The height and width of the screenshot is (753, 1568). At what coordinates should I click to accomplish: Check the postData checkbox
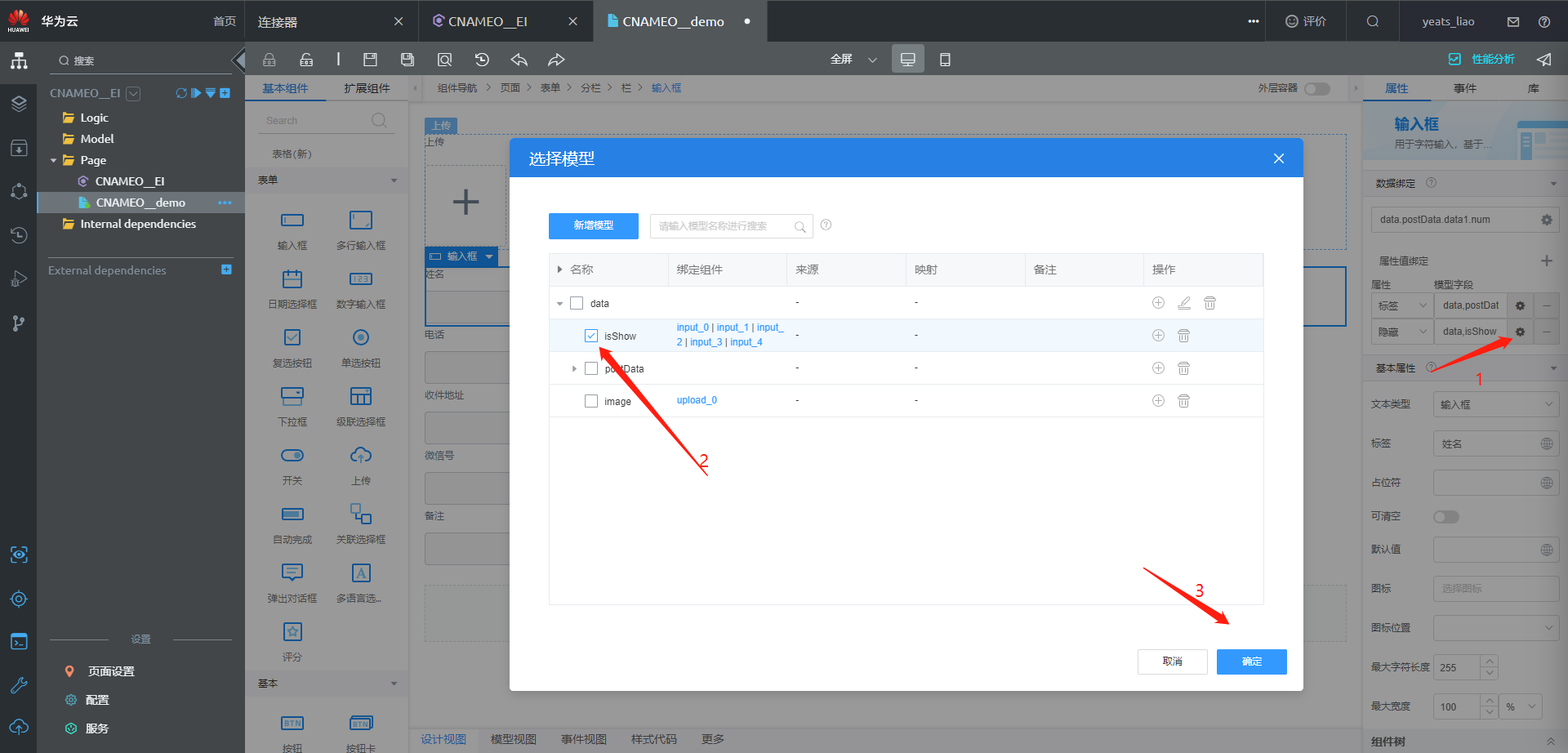(x=591, y=368)
